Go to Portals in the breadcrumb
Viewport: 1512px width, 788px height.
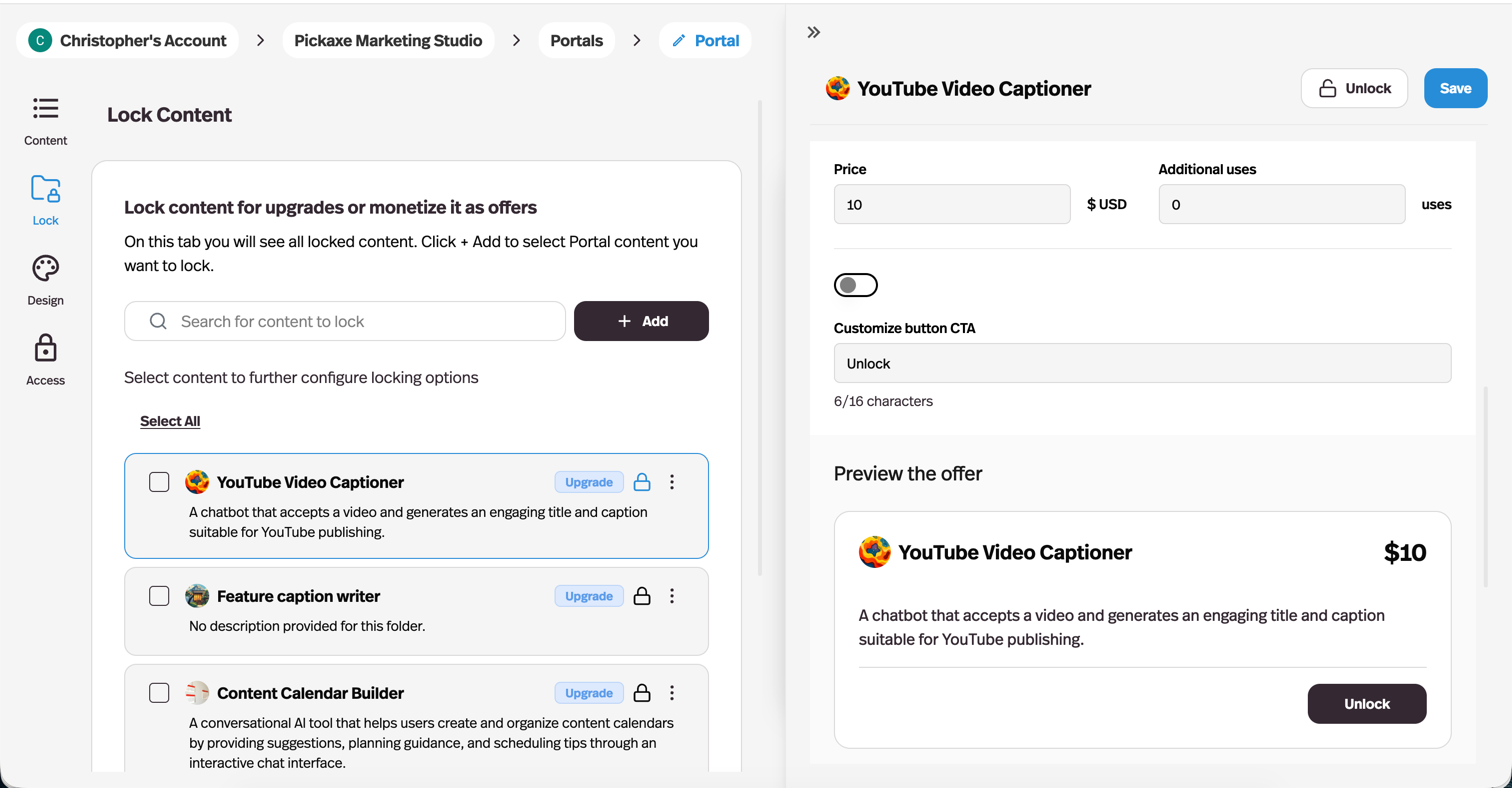pos(577,41)
